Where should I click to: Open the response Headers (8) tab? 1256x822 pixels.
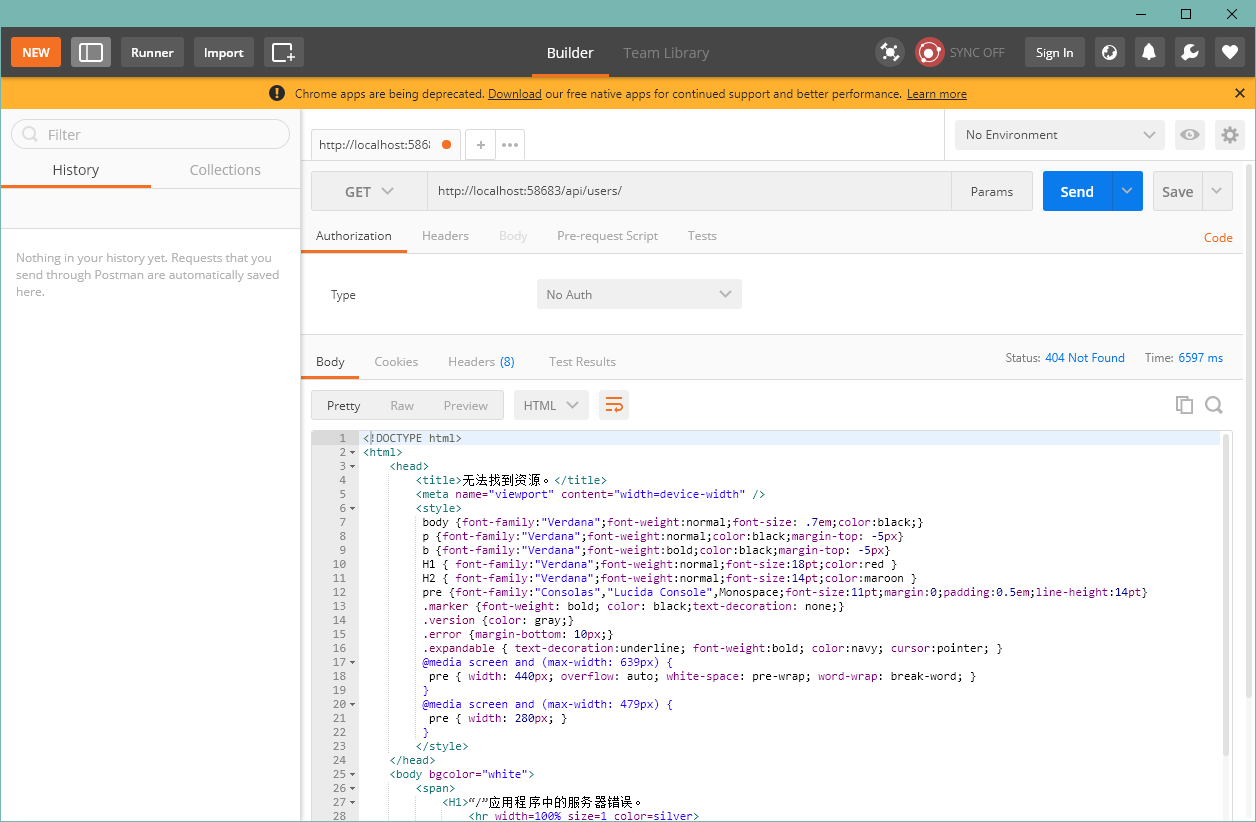coord(481,362)
